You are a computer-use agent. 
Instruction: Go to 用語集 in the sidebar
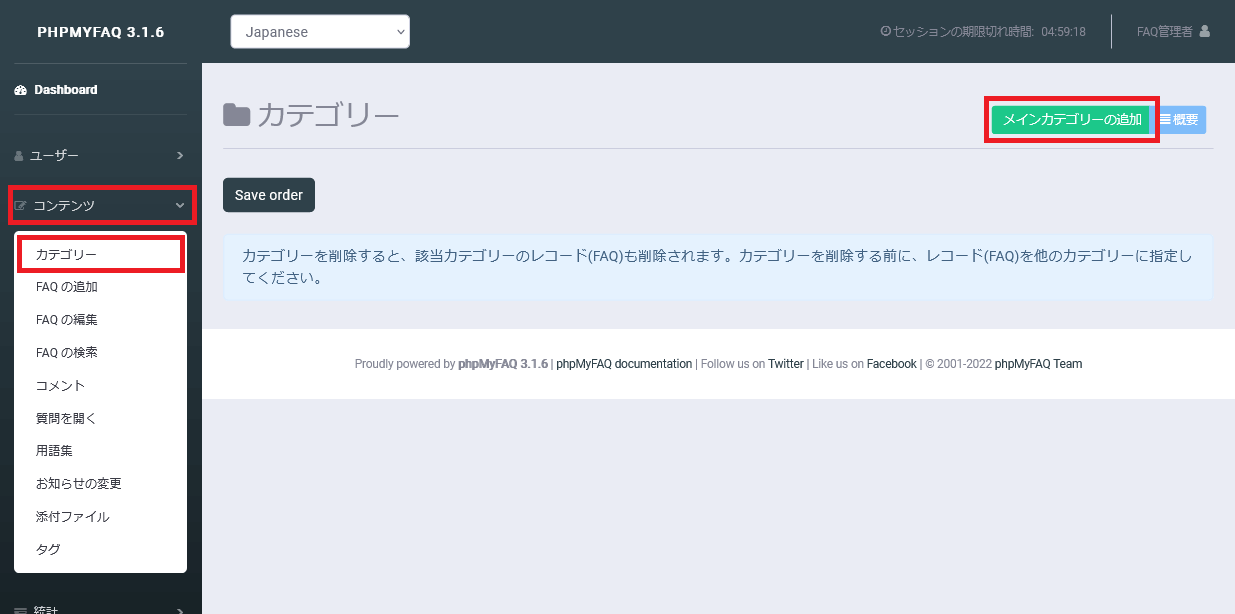click(54, 451)
